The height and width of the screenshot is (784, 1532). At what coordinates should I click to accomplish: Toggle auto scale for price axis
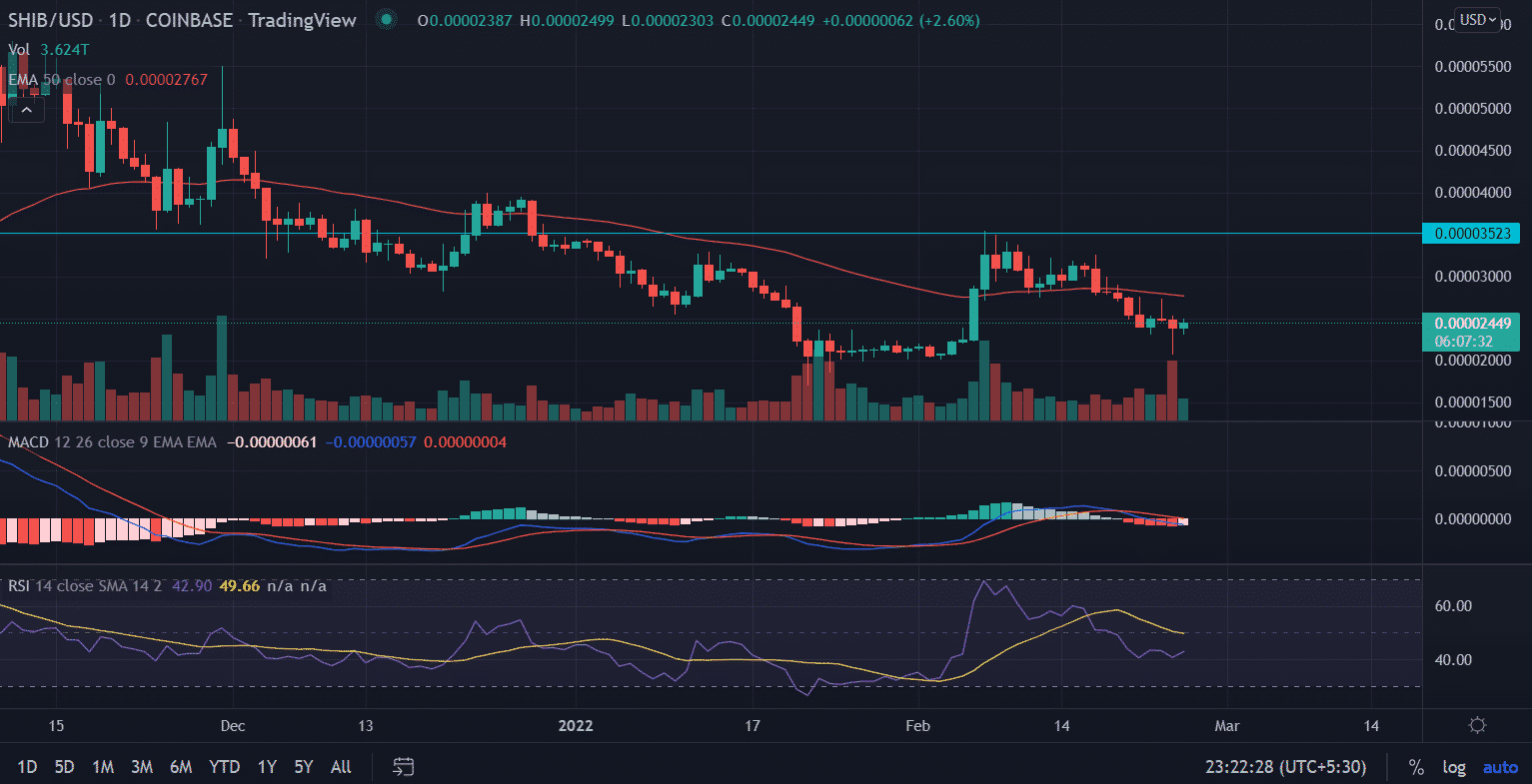(1500, 767)
